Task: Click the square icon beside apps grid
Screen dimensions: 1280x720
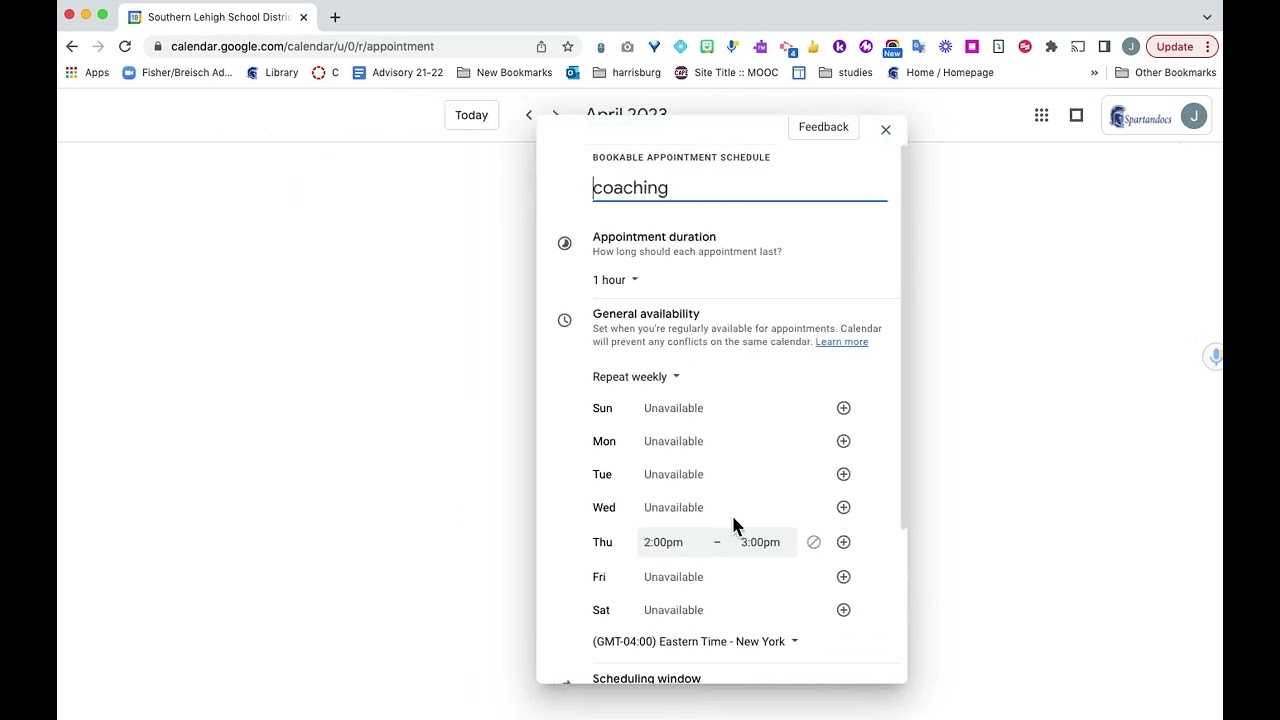Action: point(1076,116)
